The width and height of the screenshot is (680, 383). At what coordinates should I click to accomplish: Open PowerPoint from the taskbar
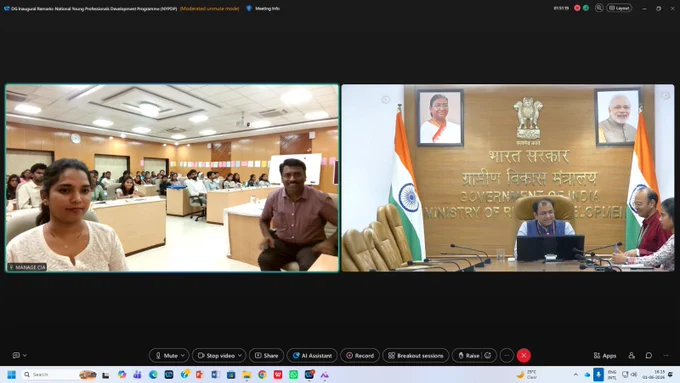[x=199, y=374]
